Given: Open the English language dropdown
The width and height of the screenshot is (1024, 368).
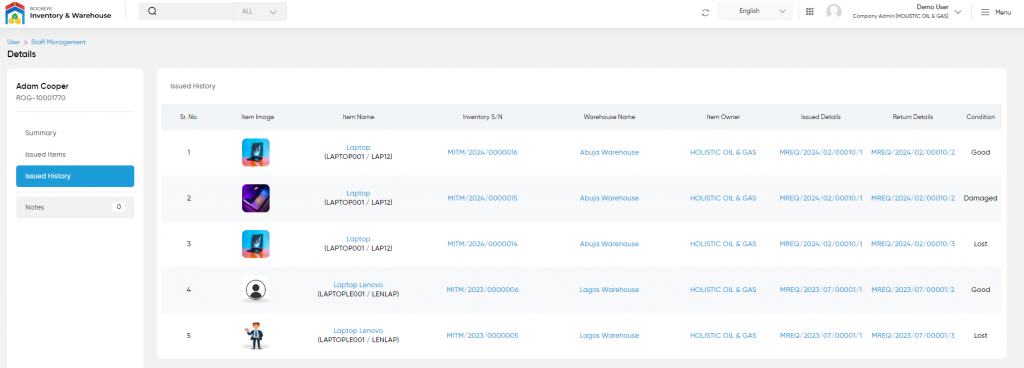Looking at the screenshot, I should click(x=756, y=11).
